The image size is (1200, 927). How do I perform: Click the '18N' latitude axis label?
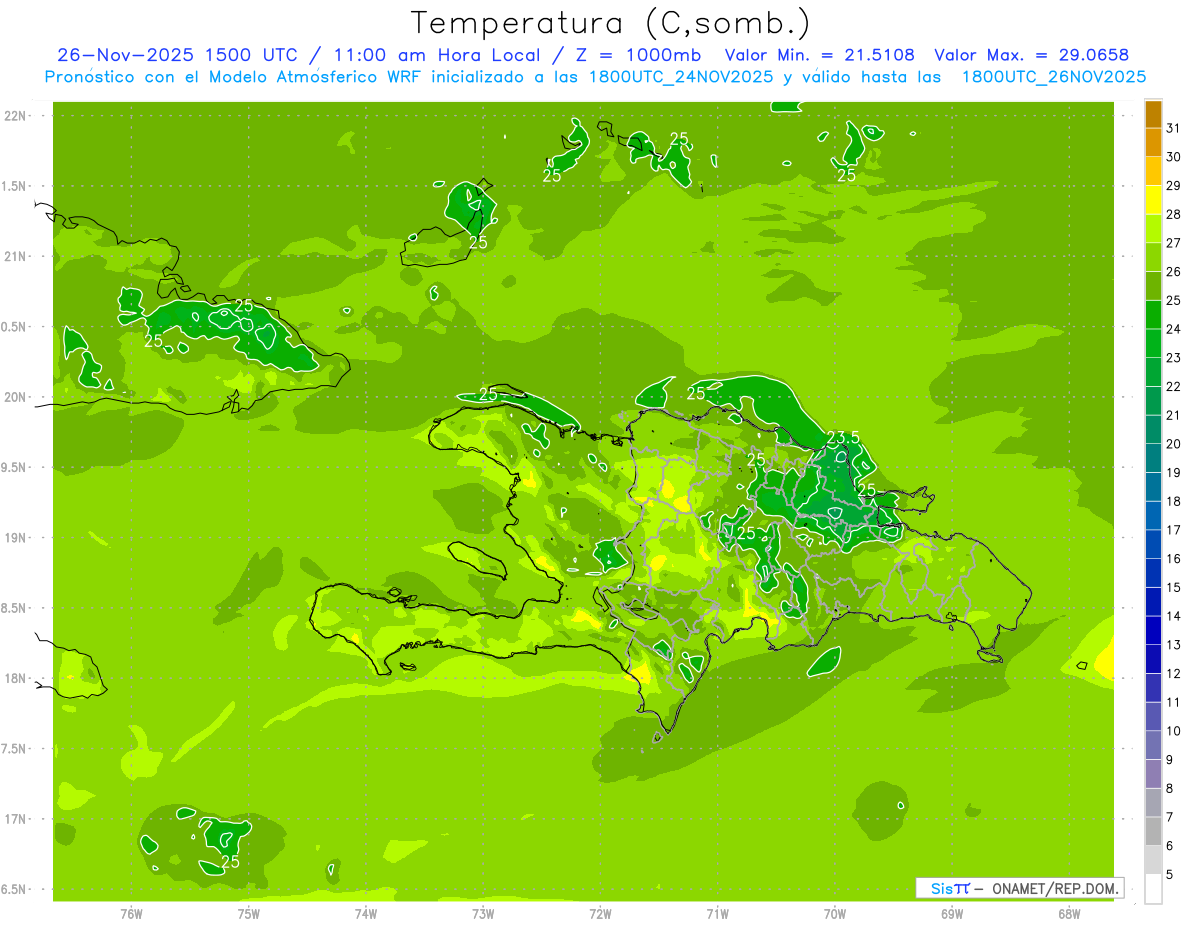(16, 679)
